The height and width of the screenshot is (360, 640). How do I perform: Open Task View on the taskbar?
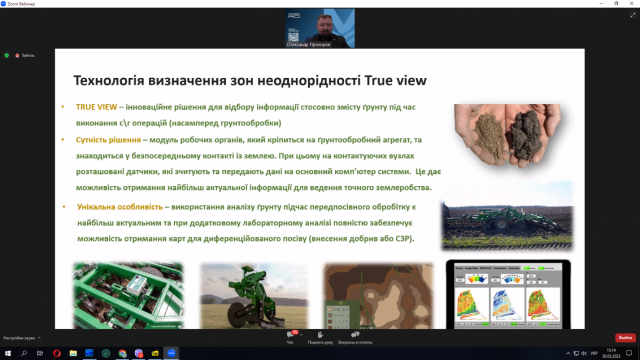coord(40,353)
